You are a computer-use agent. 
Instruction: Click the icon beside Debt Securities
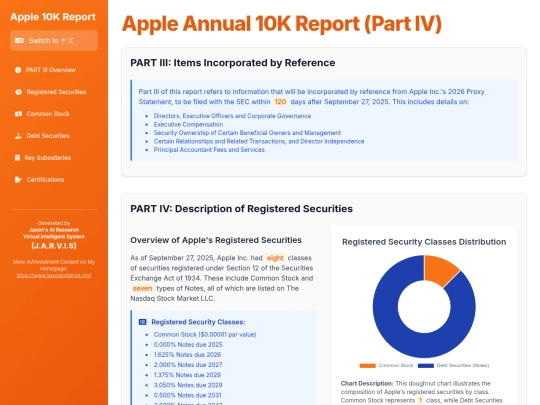coord(18,136)
